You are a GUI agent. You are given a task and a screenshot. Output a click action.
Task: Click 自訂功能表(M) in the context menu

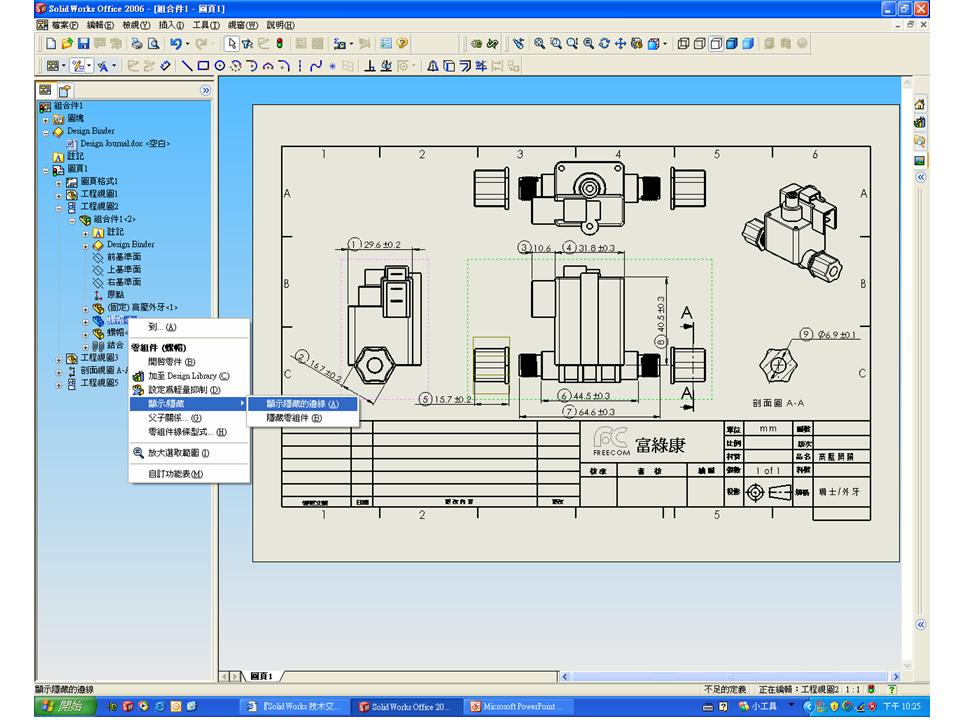pyautogui.click(x=189, y=474)
